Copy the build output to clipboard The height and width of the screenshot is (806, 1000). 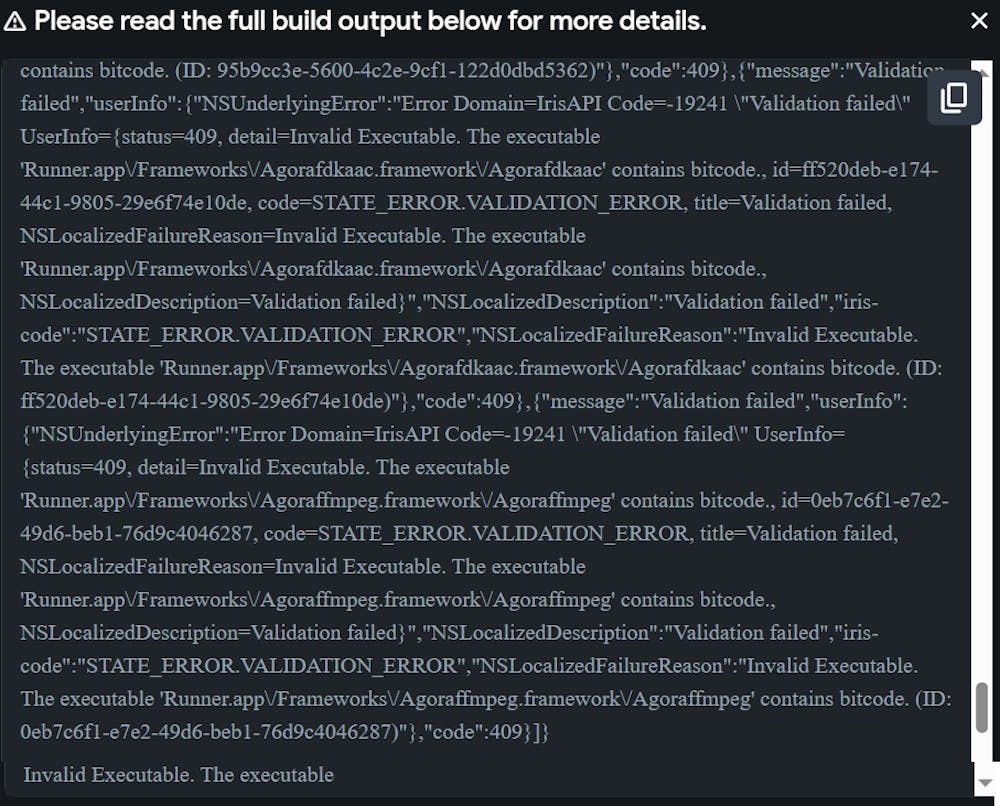click(954, 97)
